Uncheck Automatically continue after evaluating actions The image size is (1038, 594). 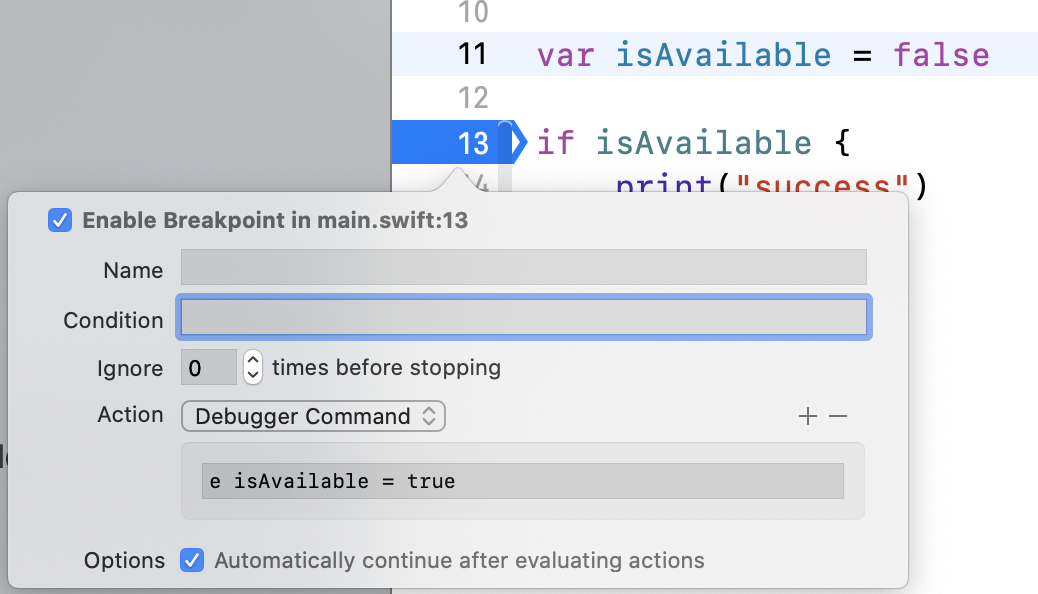tap(192, 560)
